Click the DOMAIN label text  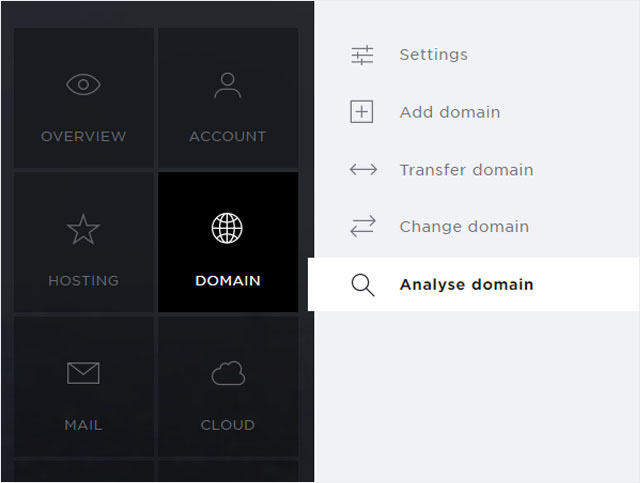pos(228,280)
